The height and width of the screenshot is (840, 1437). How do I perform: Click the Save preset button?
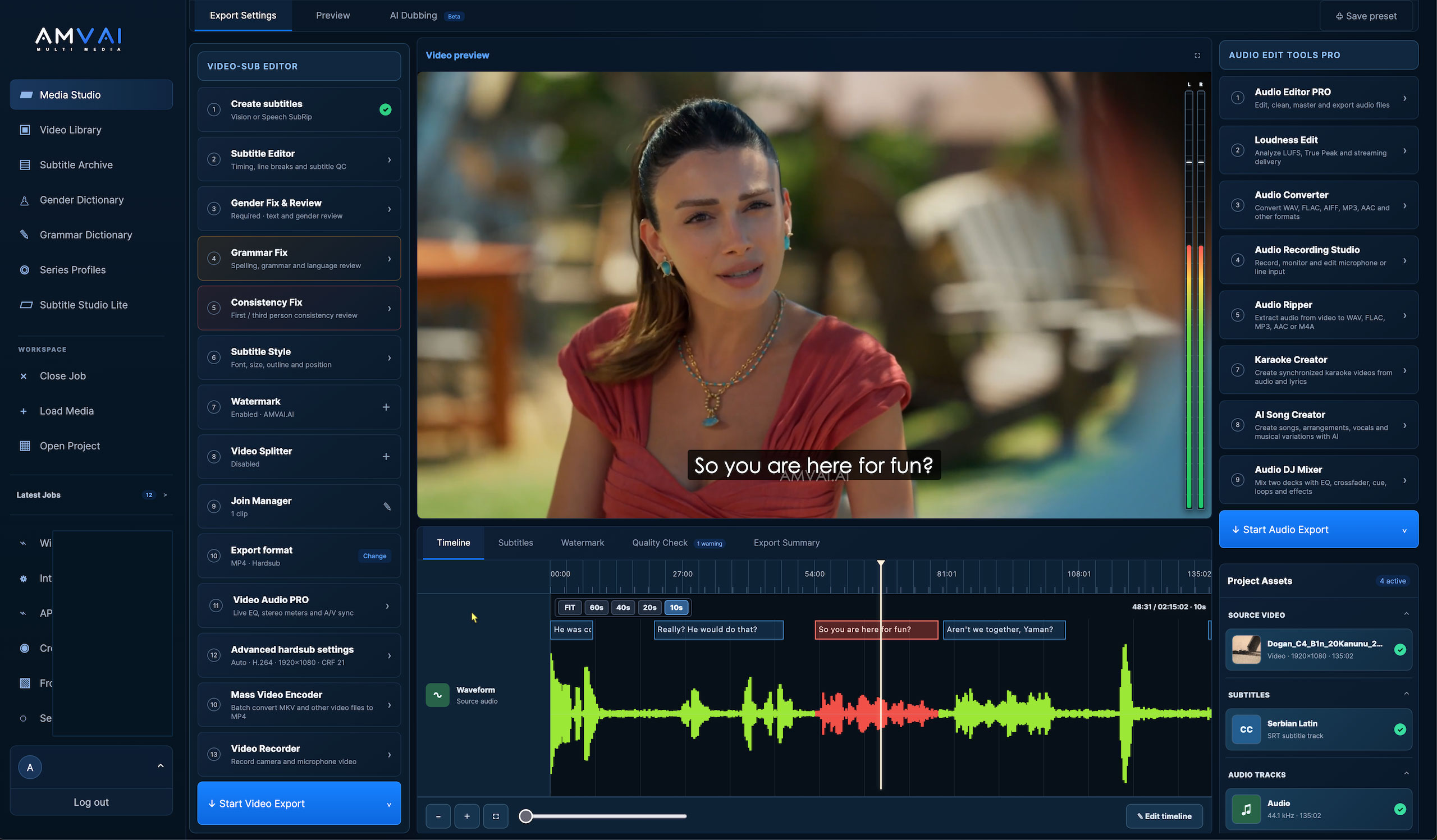[x=1366, y=16]
